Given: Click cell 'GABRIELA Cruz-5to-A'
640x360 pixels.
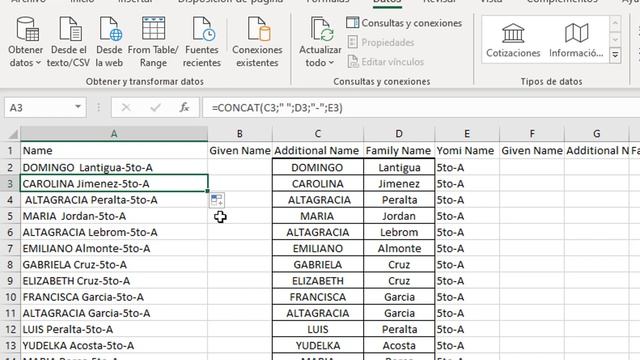Looking at the screenshot, I should point(114,264).
